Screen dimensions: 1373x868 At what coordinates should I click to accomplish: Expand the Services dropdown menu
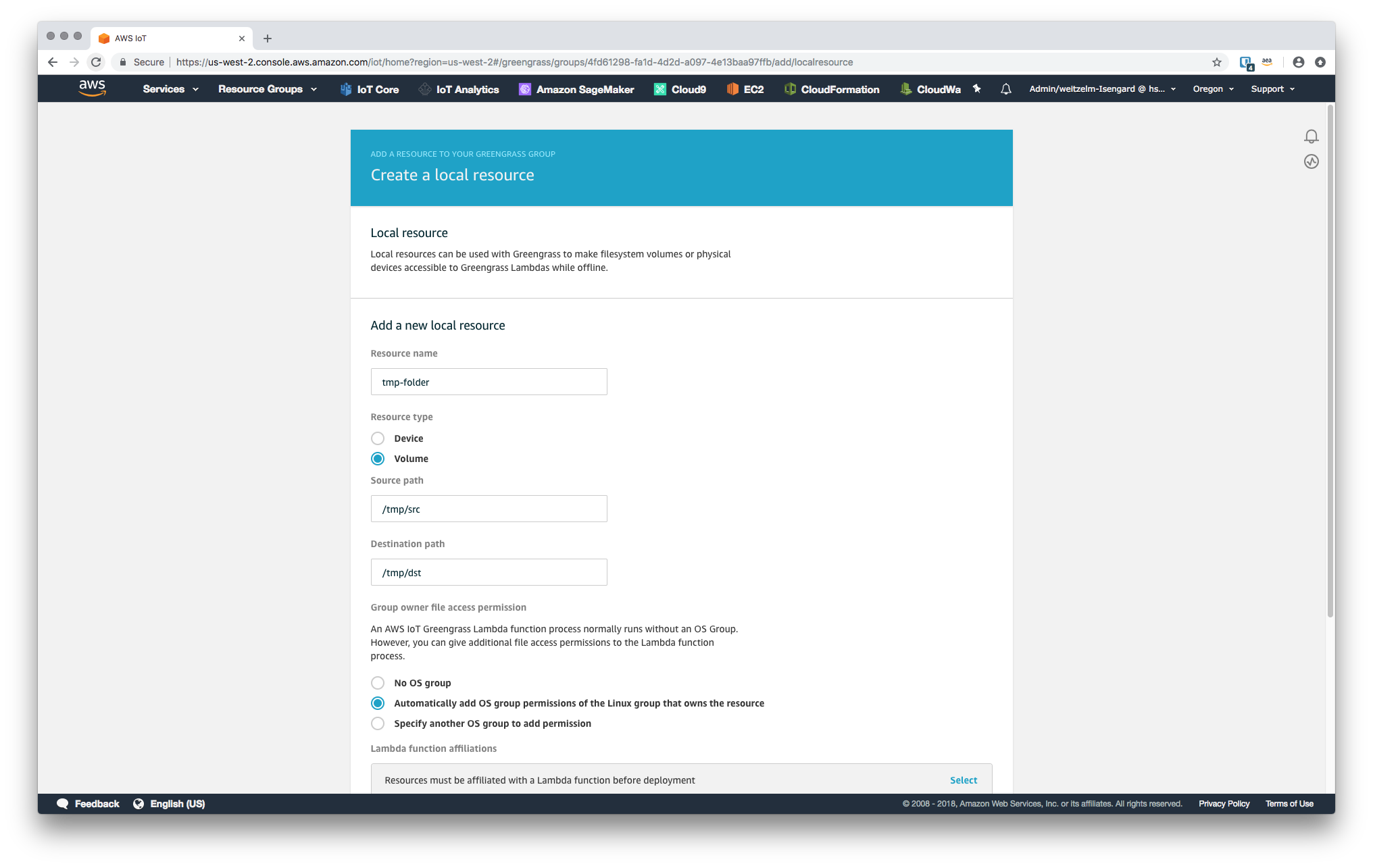(x=170, y=89)
